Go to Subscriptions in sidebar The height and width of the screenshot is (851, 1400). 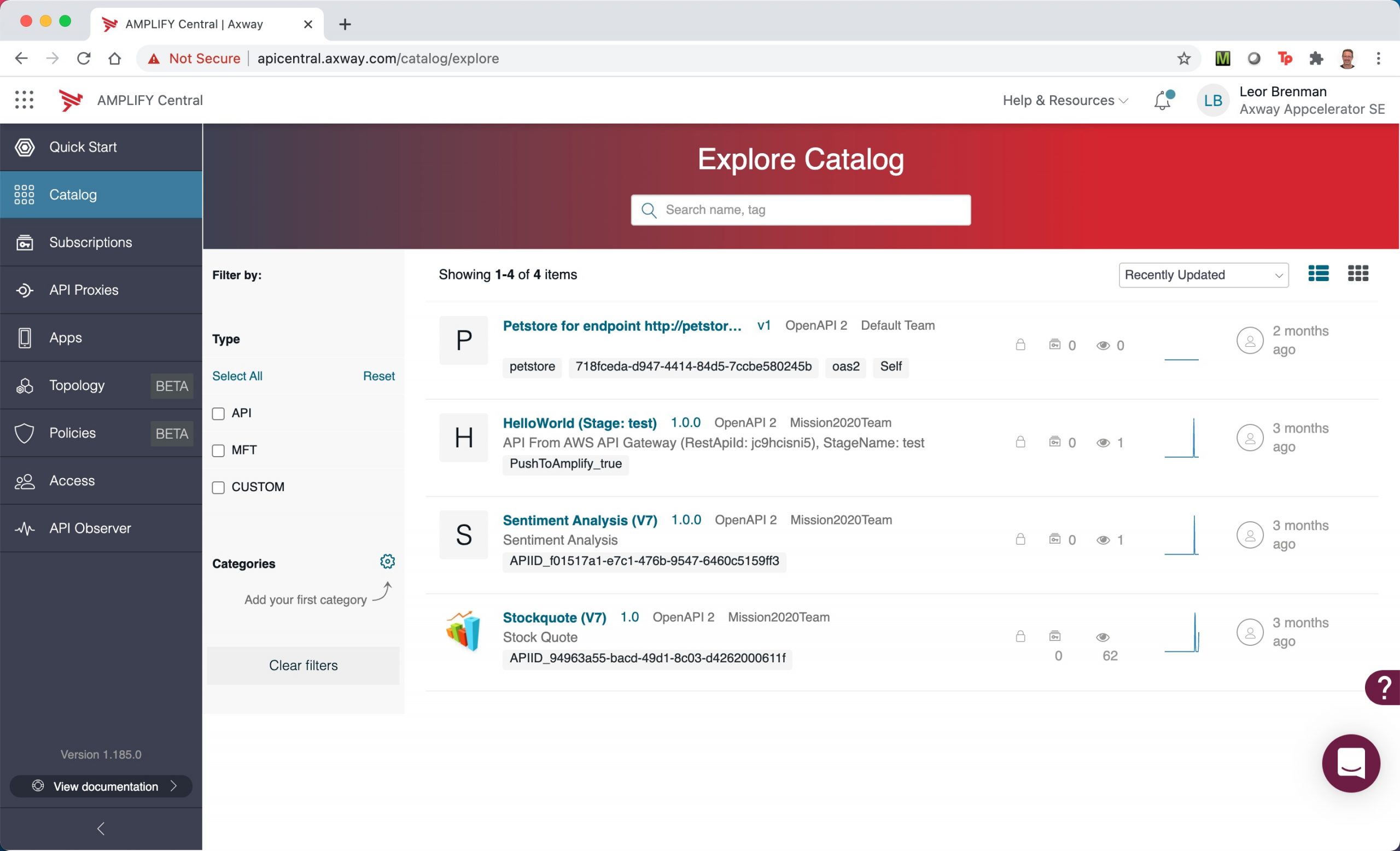(x=101, y=243)
